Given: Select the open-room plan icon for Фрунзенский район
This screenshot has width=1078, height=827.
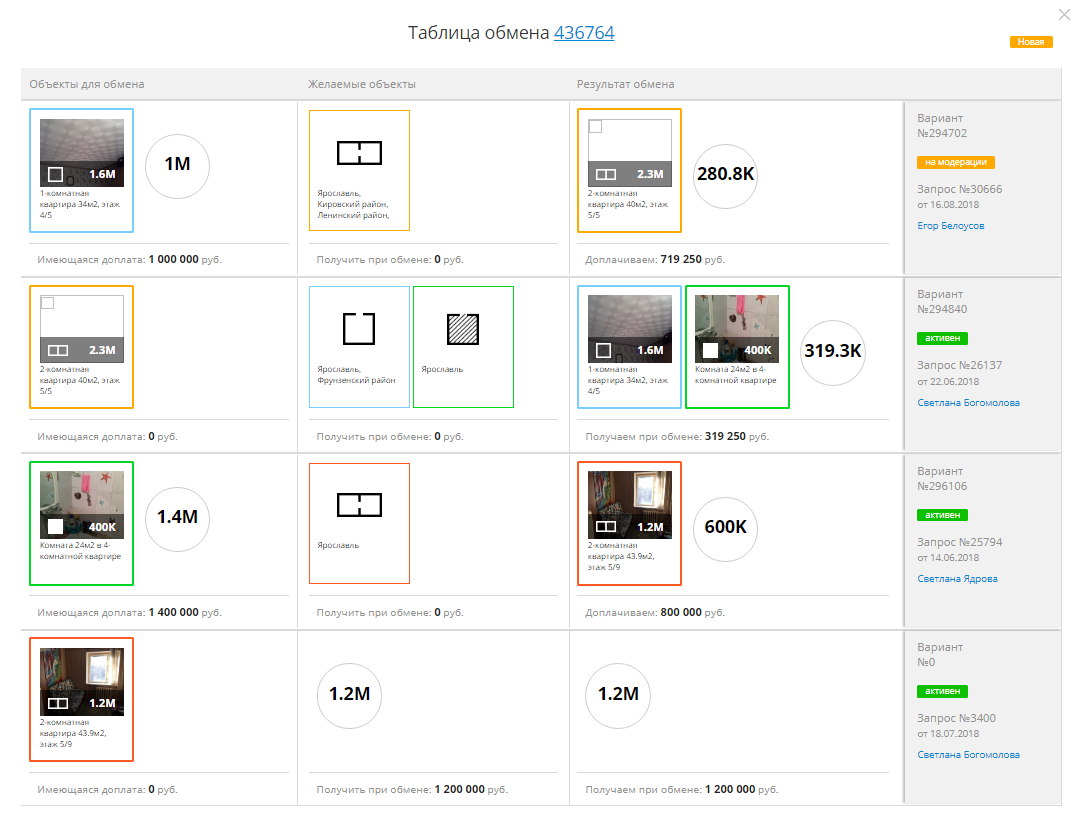Looking at the screenshot, I should click(x=358, y=329).
